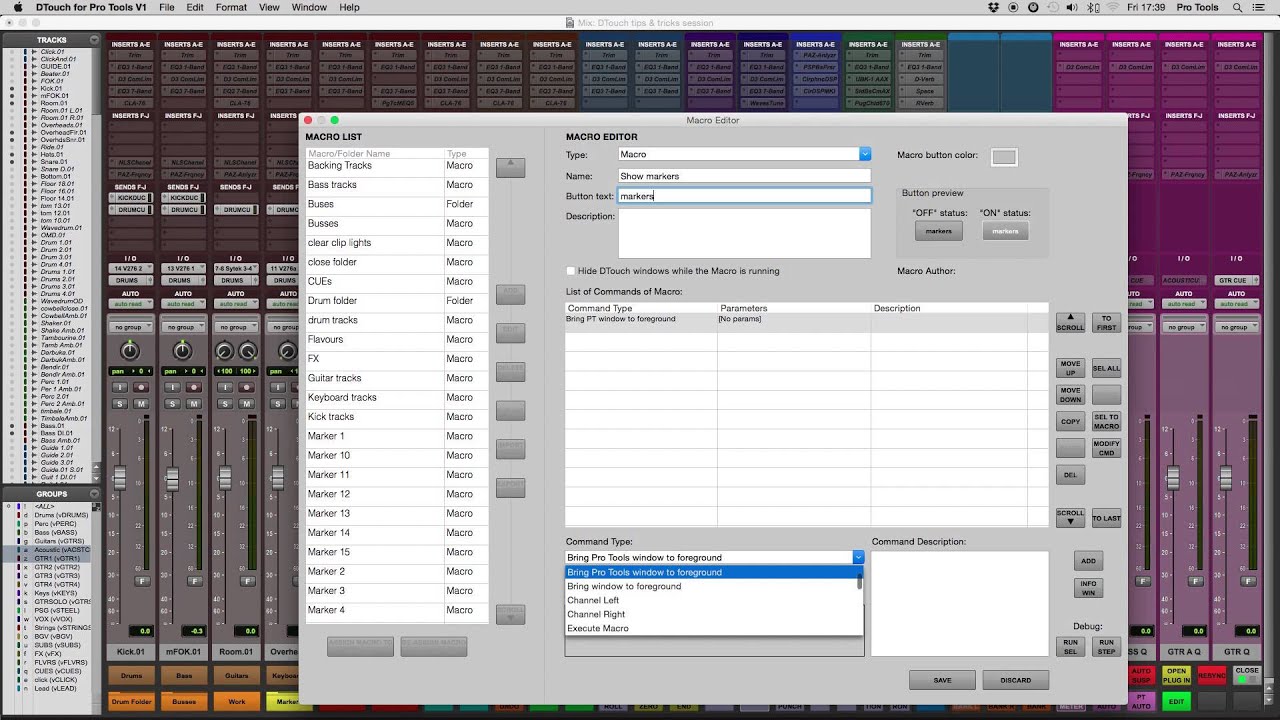This screenshot has height=720, width=1280.
Task: Click the SAVE button
Action: coord(942,680)
